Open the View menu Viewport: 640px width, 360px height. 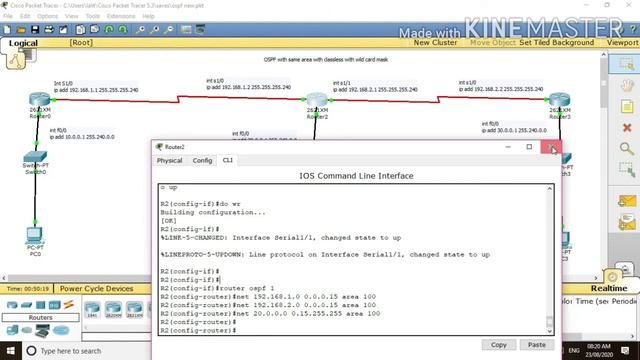coord(71,16)
